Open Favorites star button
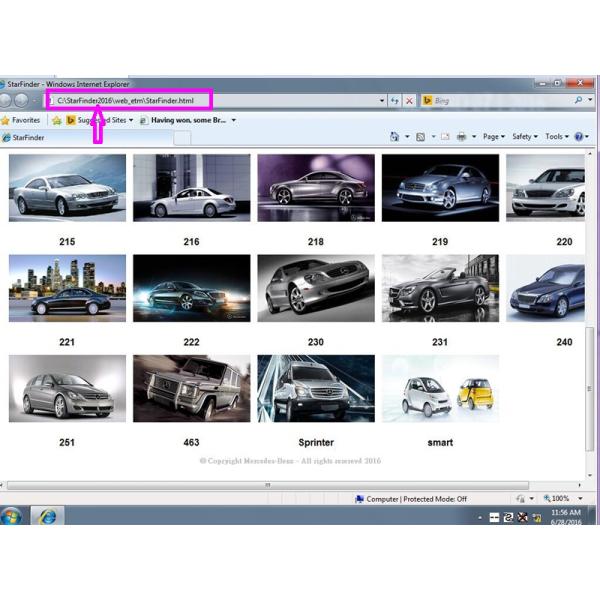600x600 pixels. pos(21,120)
